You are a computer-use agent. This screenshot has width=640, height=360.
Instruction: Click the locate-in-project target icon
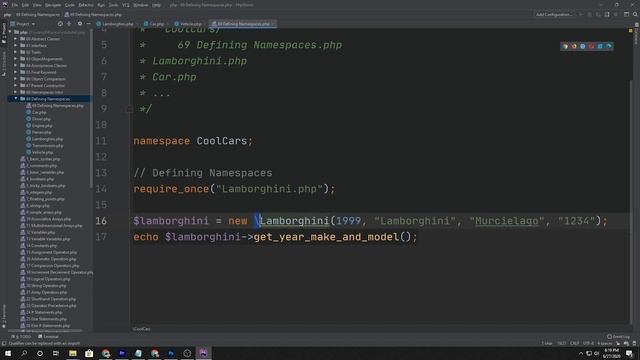click(60, 24)
